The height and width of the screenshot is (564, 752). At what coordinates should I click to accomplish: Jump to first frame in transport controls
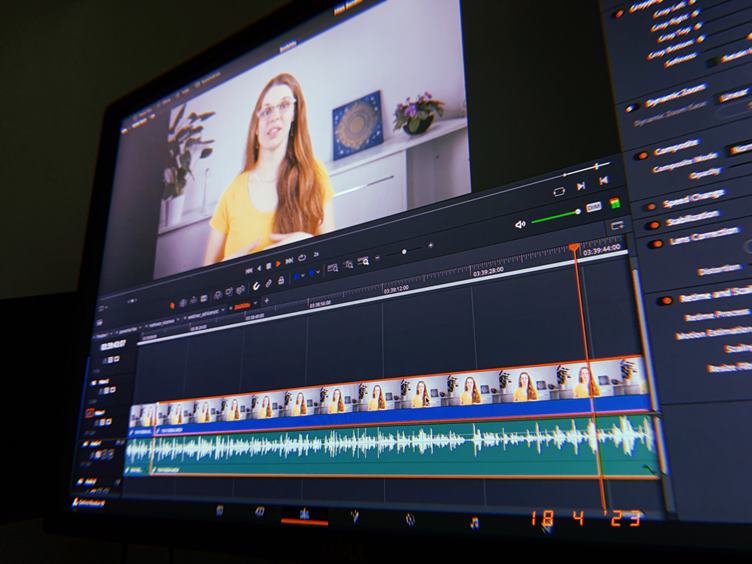[x=249, y=271]
